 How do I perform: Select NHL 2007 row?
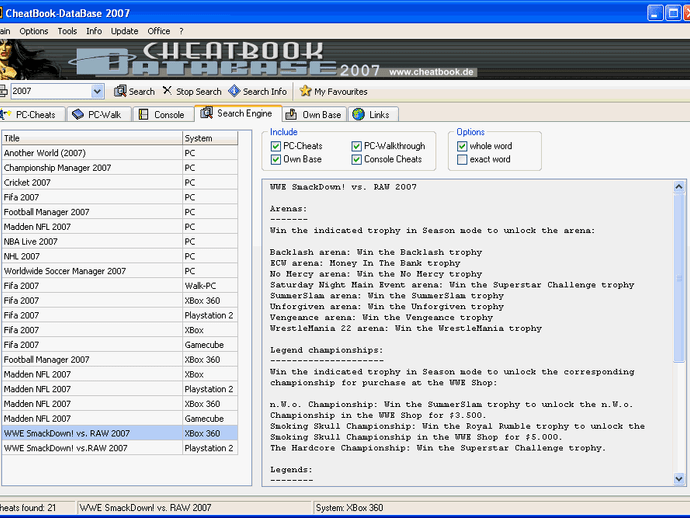click(120, 256)
